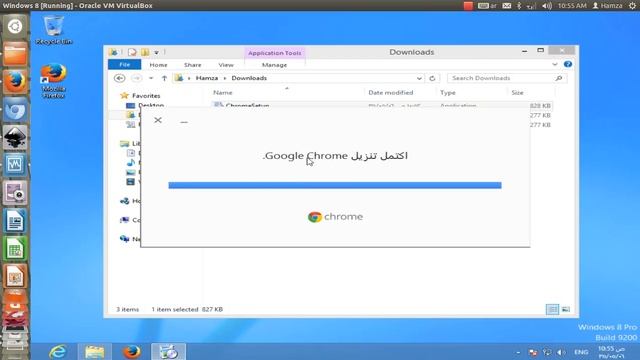The height and width of the screenshot is (360, 640).
Task: Click the Explorer Forward navigation arrow
Action: coord(137,78)
